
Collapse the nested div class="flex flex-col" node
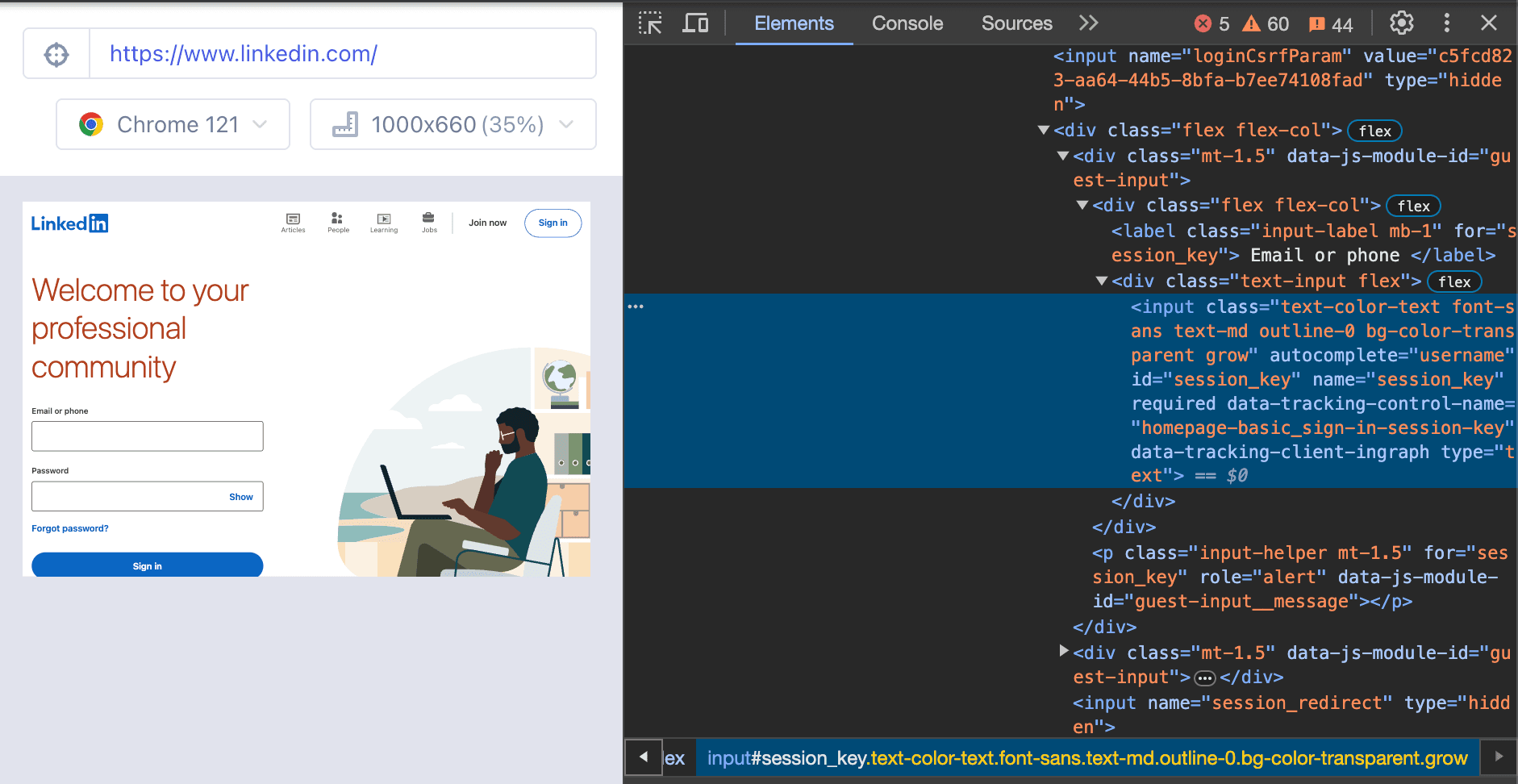click(1082, 206)
